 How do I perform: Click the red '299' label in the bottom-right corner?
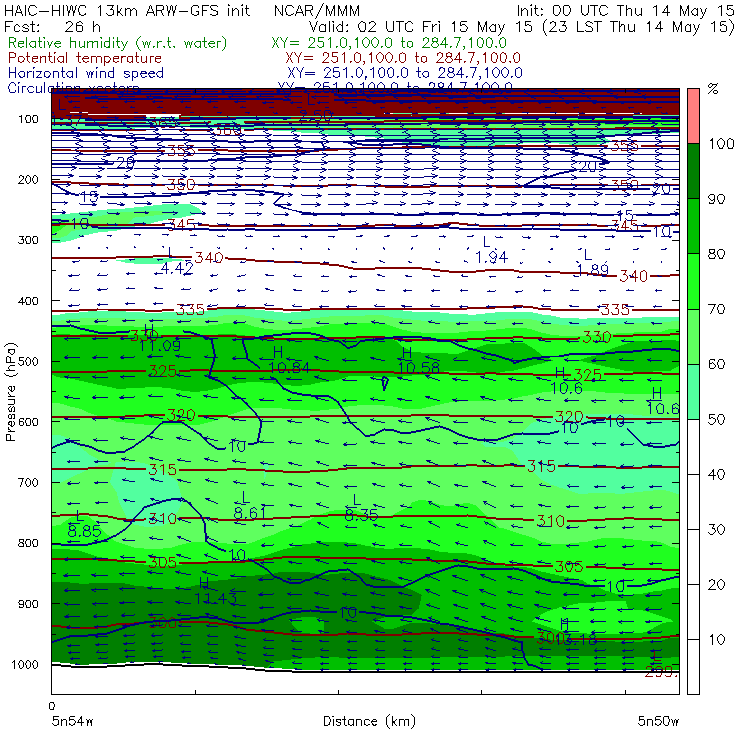pyautogui.click(x=660, y=672)
